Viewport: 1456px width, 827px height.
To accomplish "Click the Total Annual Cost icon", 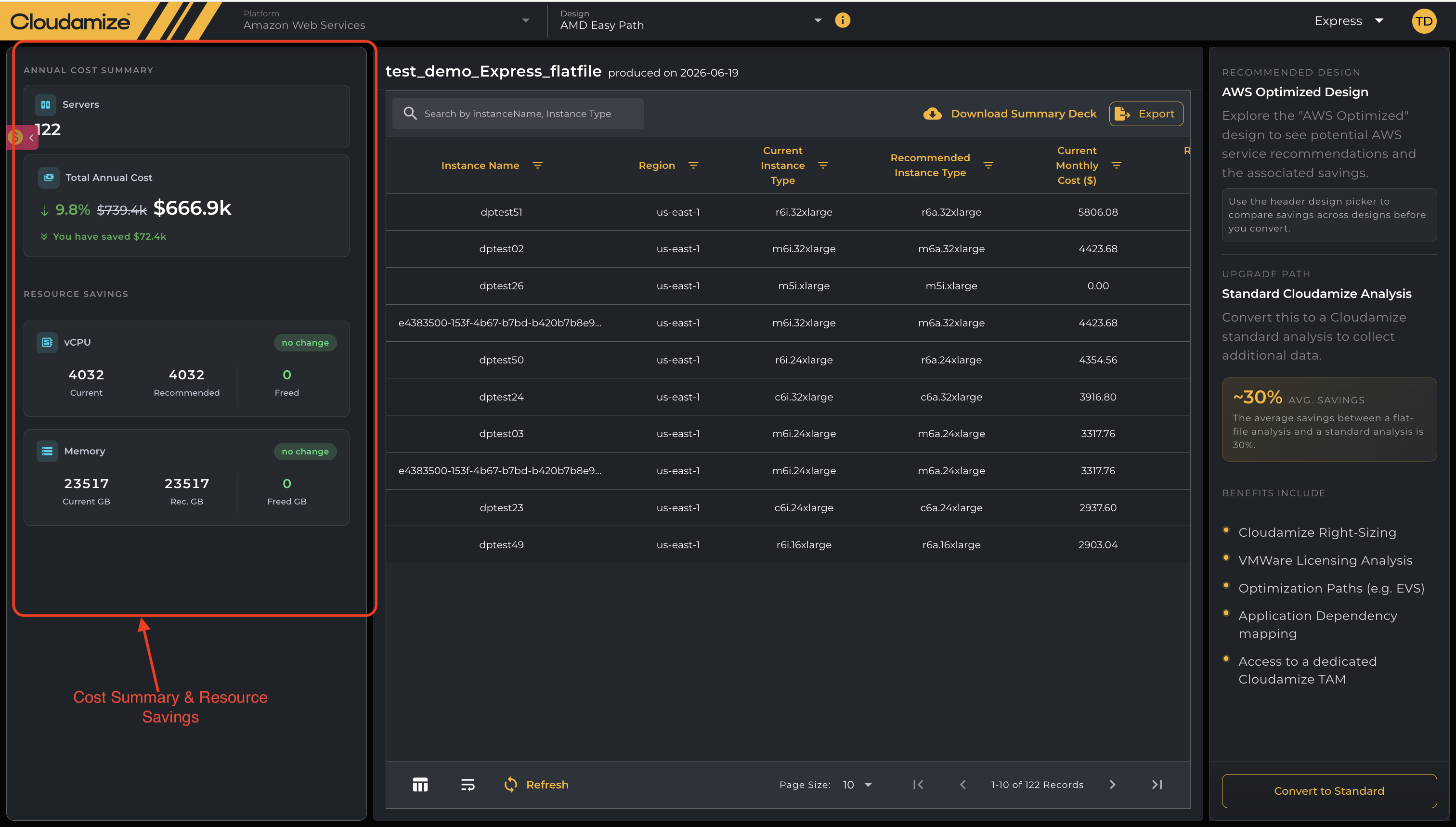I will pyautogui.click(x=48, y=177).
